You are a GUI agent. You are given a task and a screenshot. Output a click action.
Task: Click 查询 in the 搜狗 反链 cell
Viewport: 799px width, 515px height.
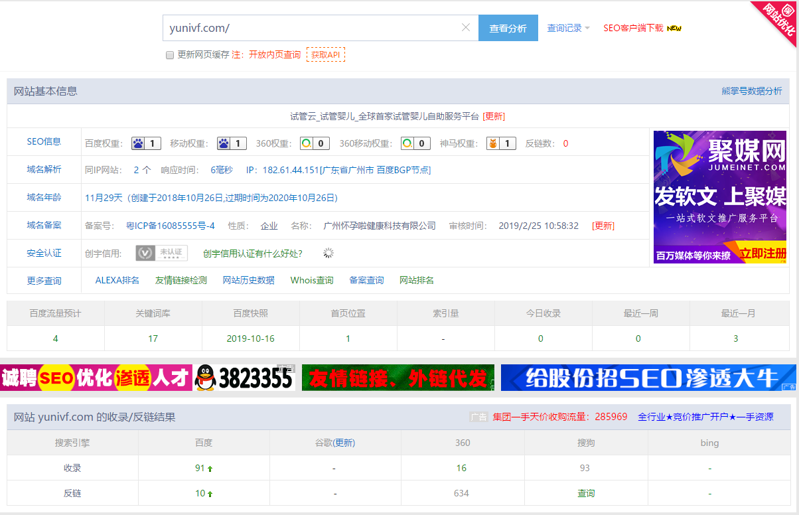click(586, 493)
